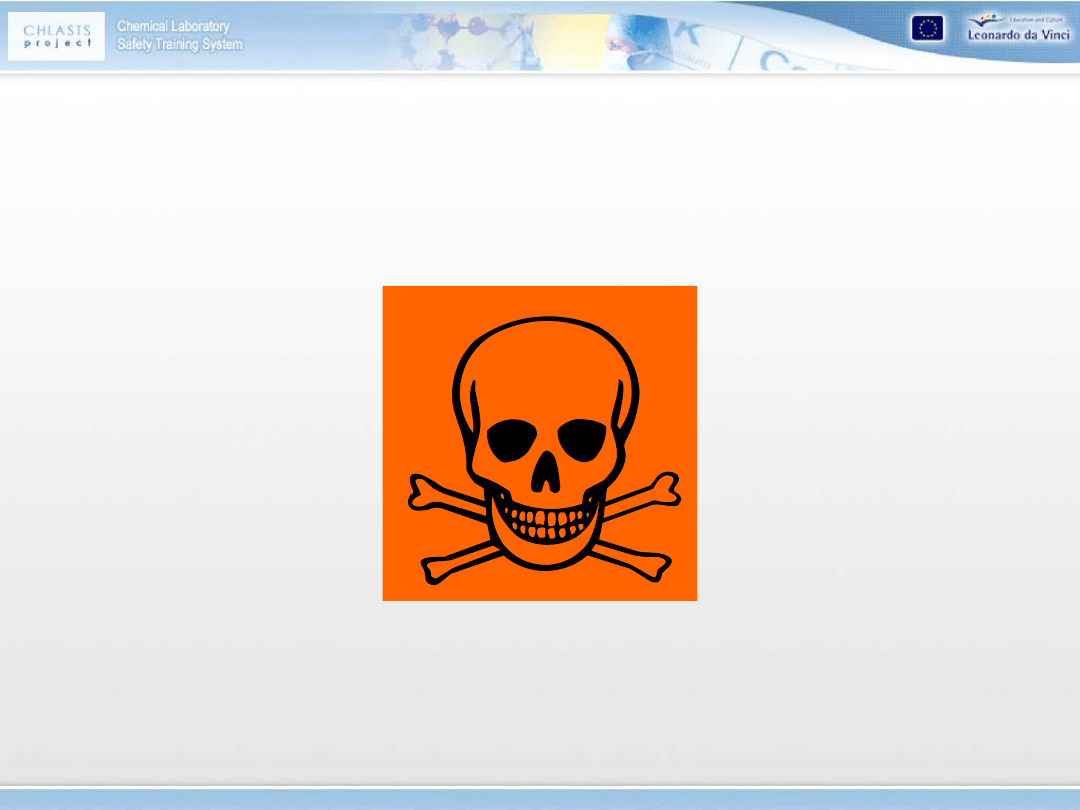Click the lower-left crossbone end
This screenshot has width=1080, height=810.
[437, 569]
